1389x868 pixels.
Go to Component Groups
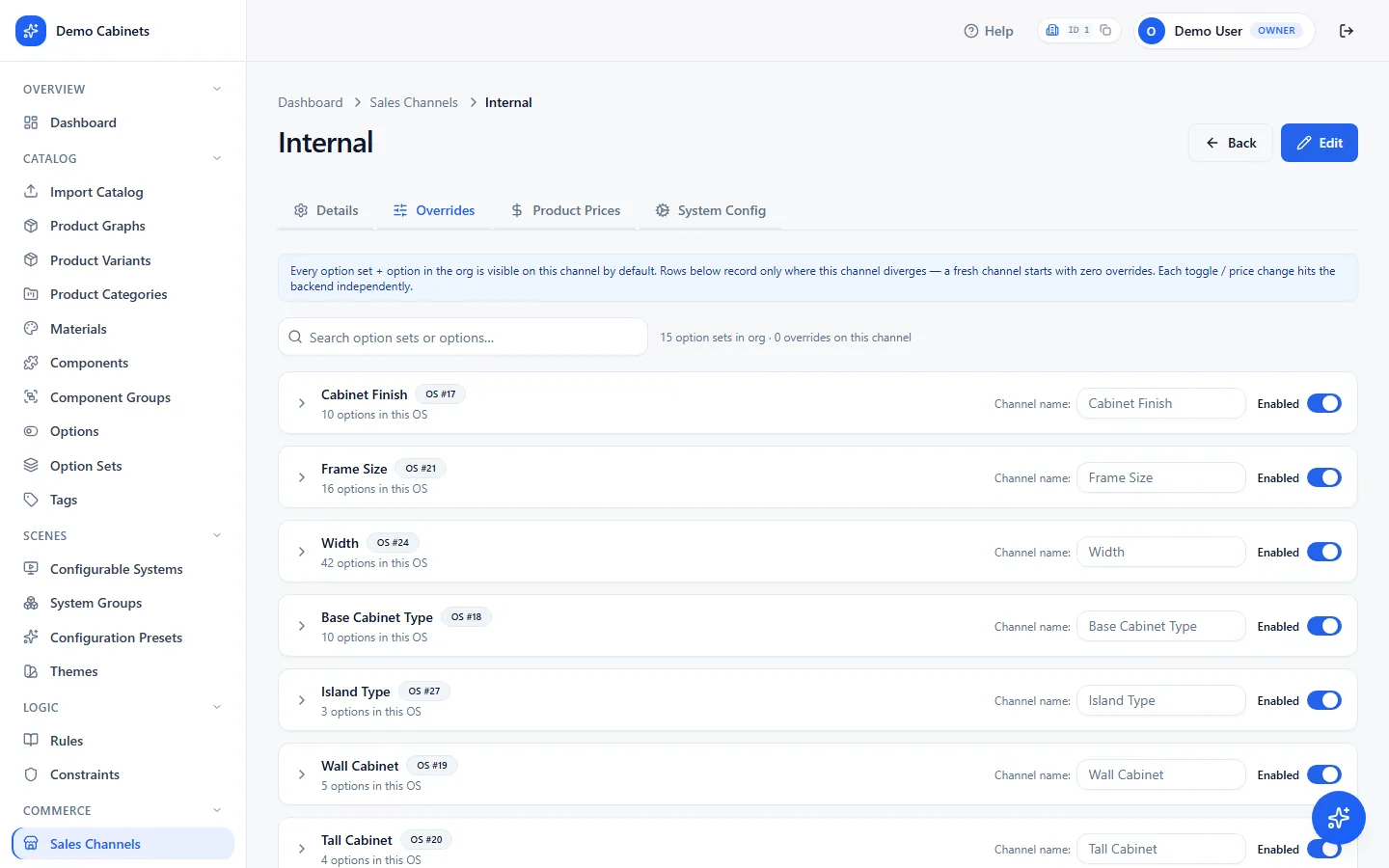[123, 397]
